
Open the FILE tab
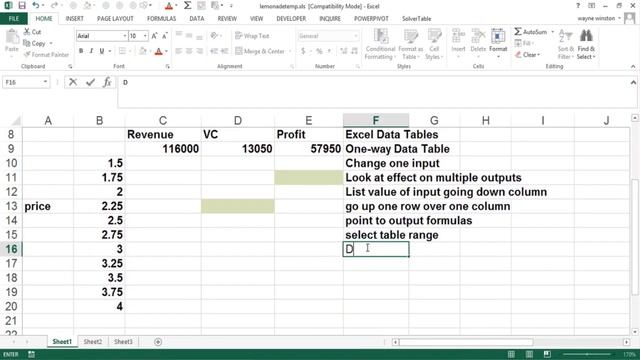(13, 19)
